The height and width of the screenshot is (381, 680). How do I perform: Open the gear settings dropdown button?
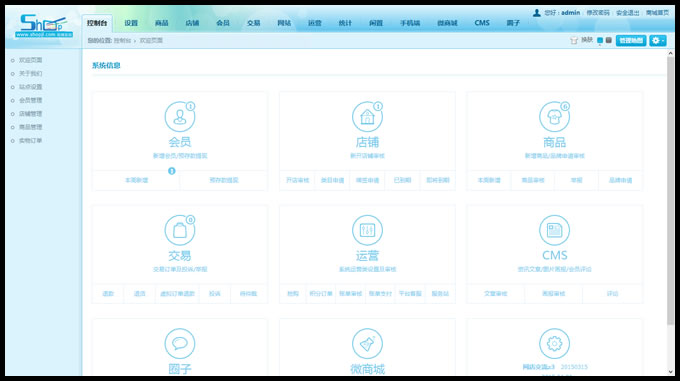click(x=657, y=40)
